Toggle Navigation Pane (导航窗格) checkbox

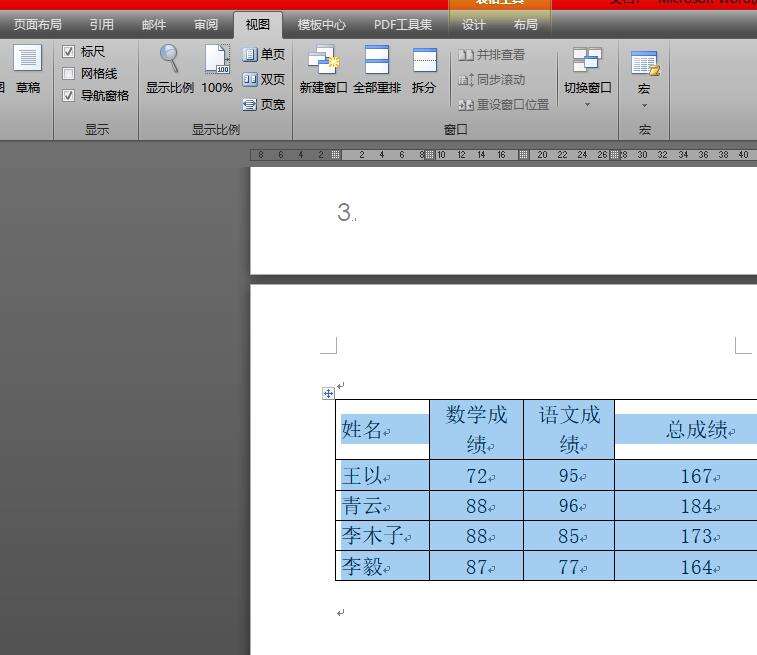click(x=68, y=96)
